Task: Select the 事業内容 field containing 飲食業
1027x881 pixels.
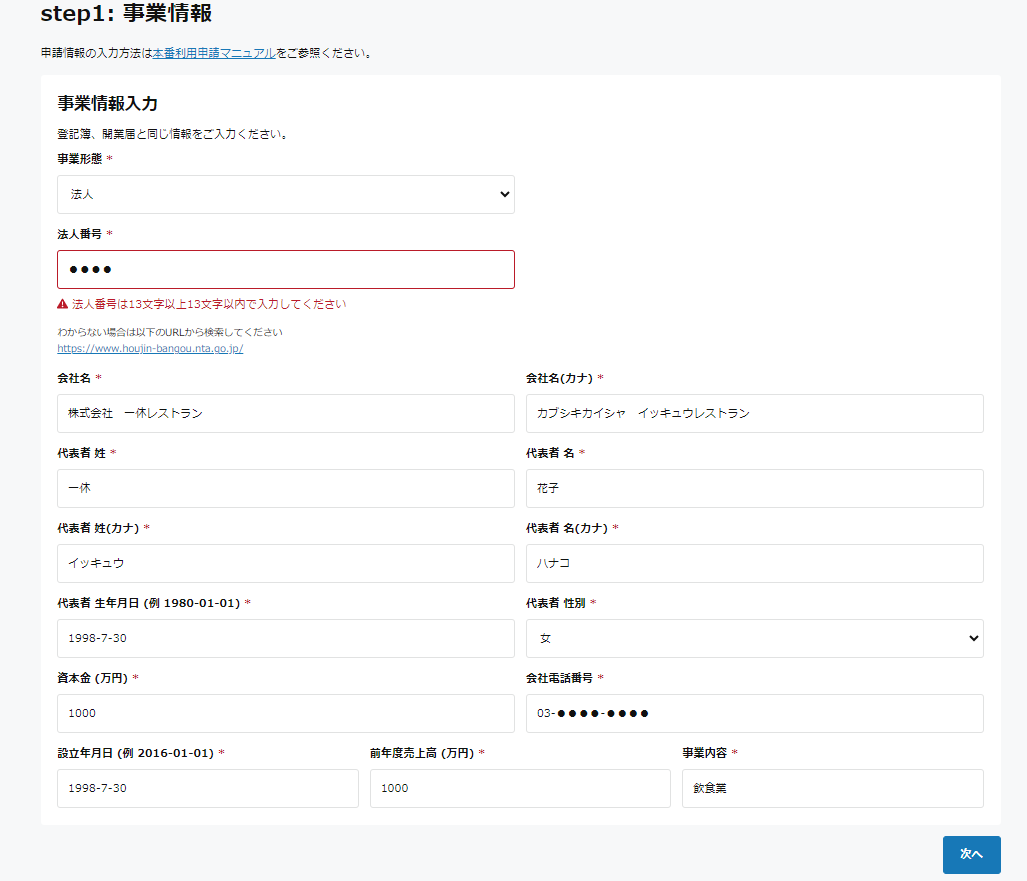Action: pyautogui.click(x=832, y=788)
